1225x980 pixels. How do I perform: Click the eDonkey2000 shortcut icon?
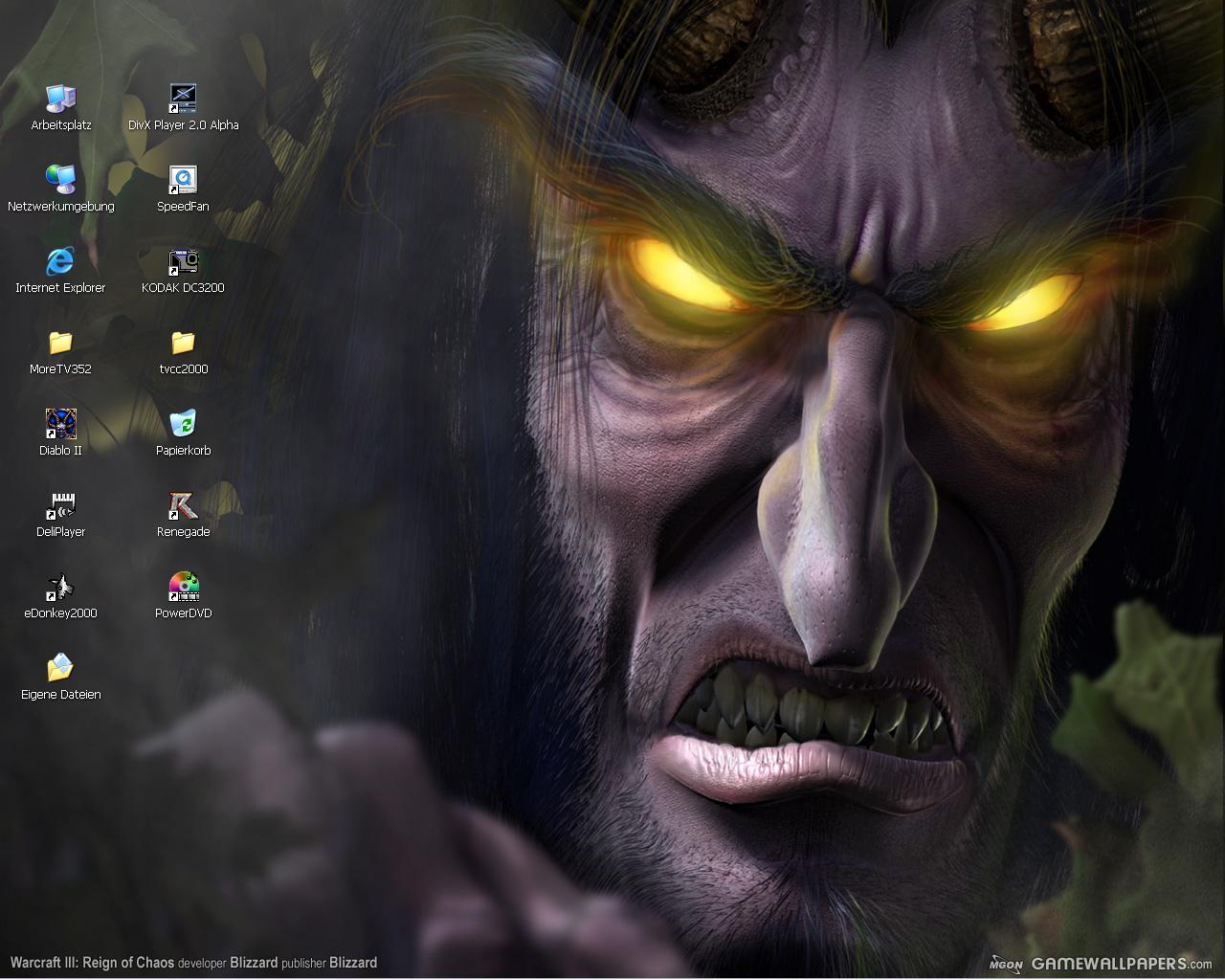click(x=60, y=586)
